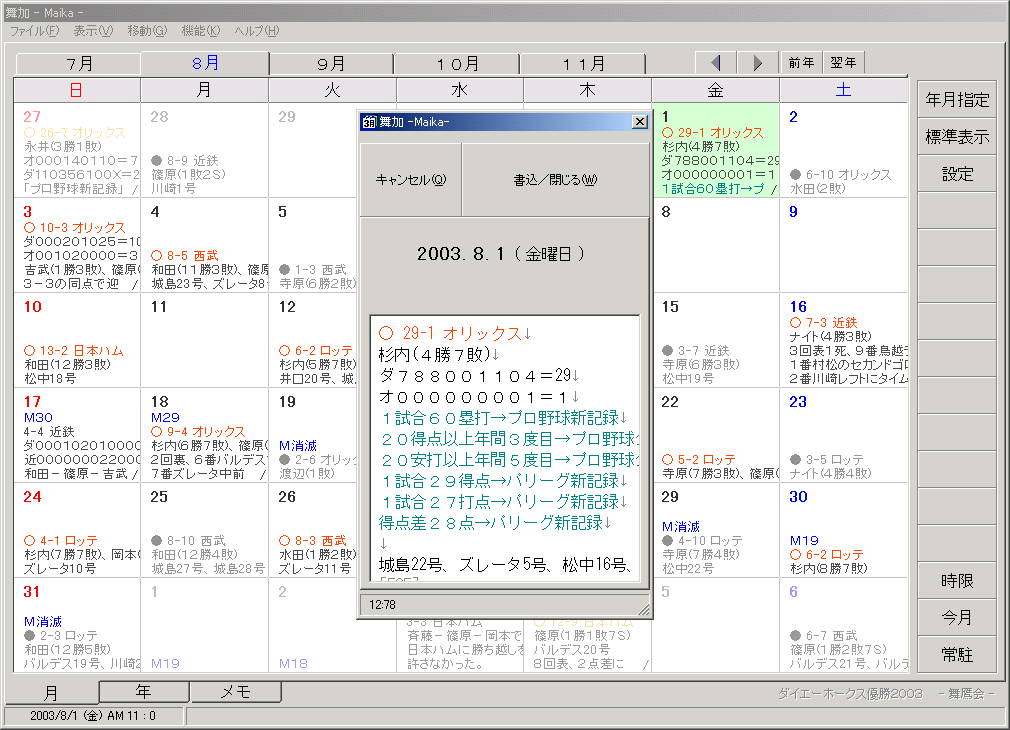
Task: Switch to the 年 view tab
Action: pyautogui.click(x=144, y=691)
